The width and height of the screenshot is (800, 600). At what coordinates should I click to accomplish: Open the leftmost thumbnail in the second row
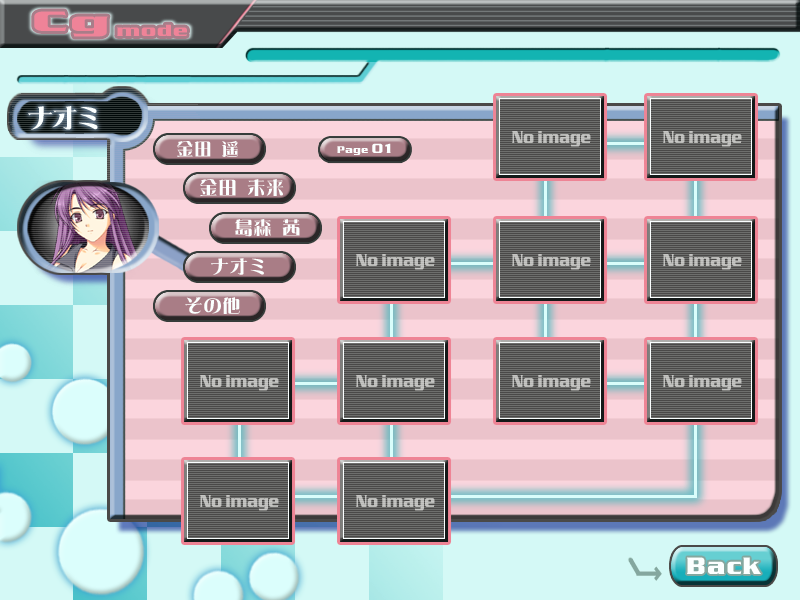coord(394,260)
